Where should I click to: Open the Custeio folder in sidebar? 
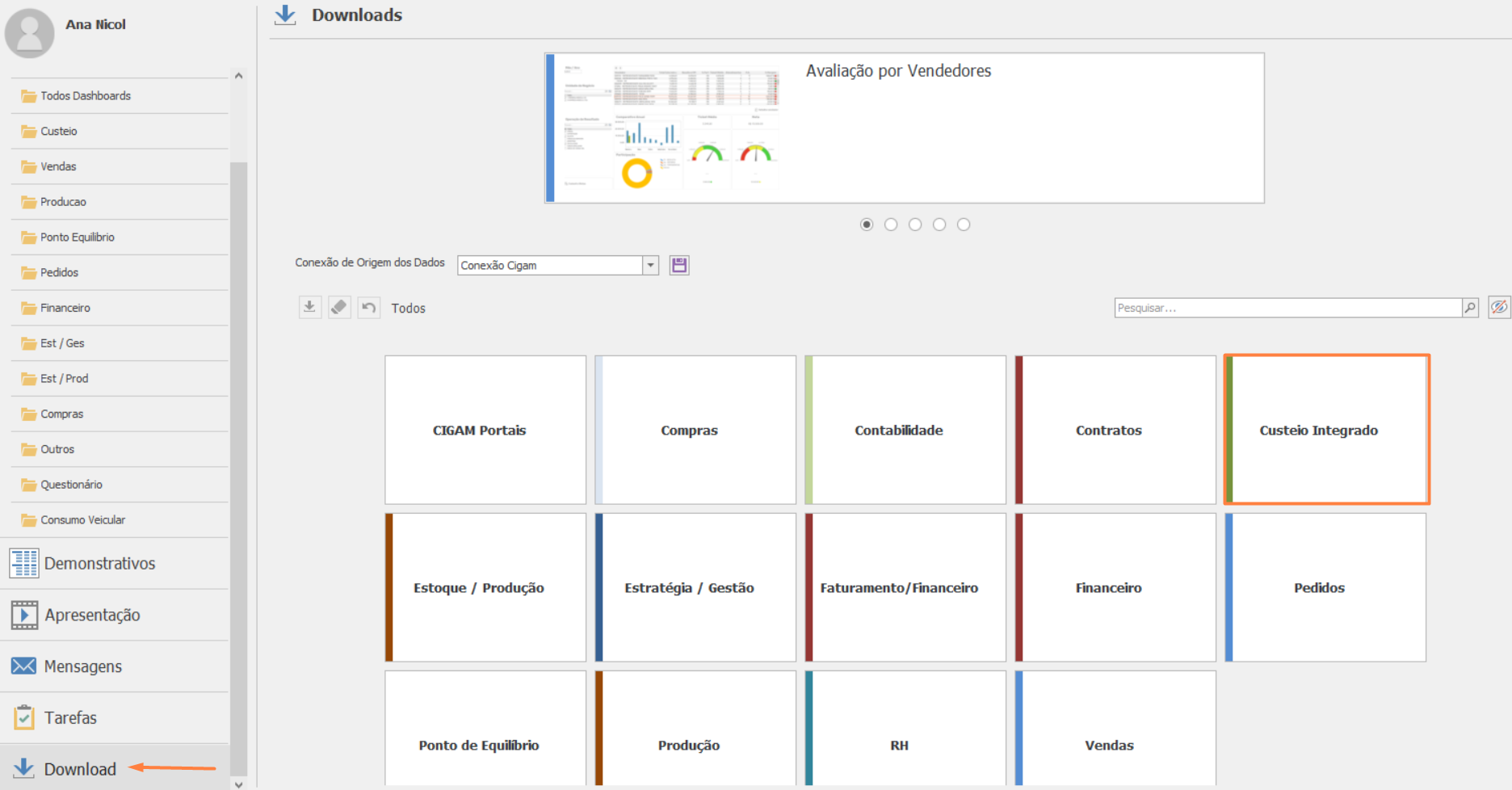pyautogui.click(x=120, y=131)
